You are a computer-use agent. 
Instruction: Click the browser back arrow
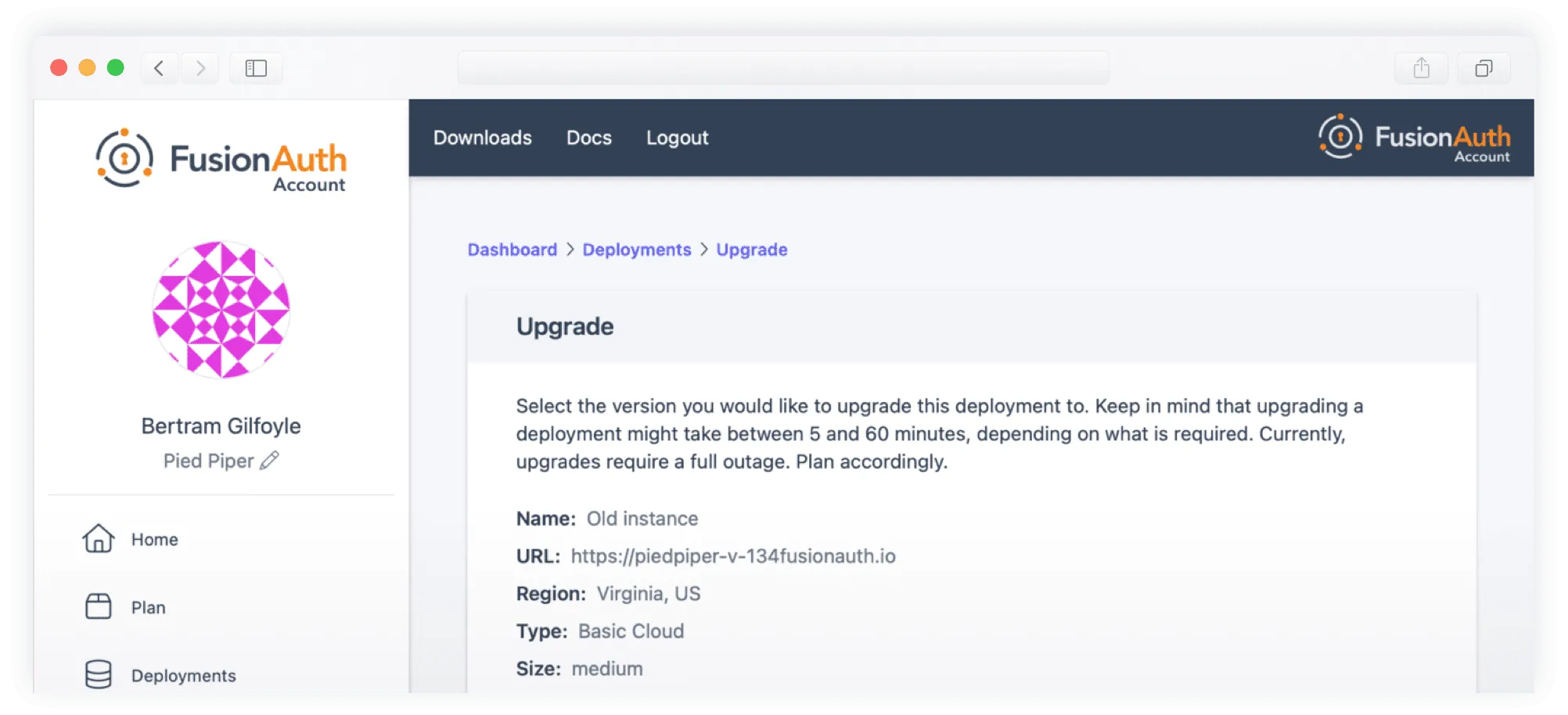(x=159, y=68)
